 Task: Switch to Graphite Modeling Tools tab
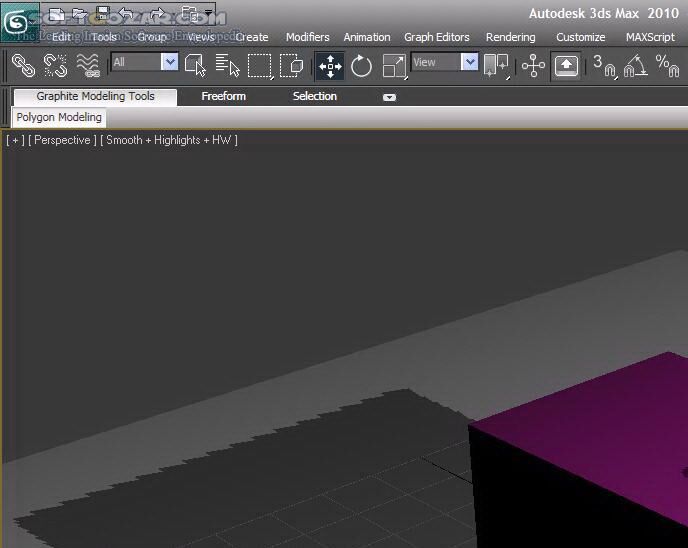(95, 97)
